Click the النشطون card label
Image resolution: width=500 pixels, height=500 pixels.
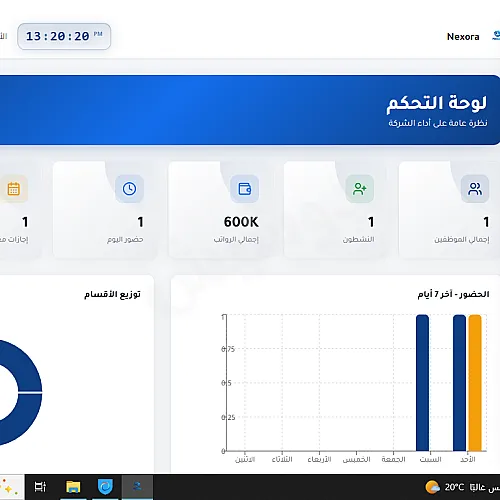(359, 239)
